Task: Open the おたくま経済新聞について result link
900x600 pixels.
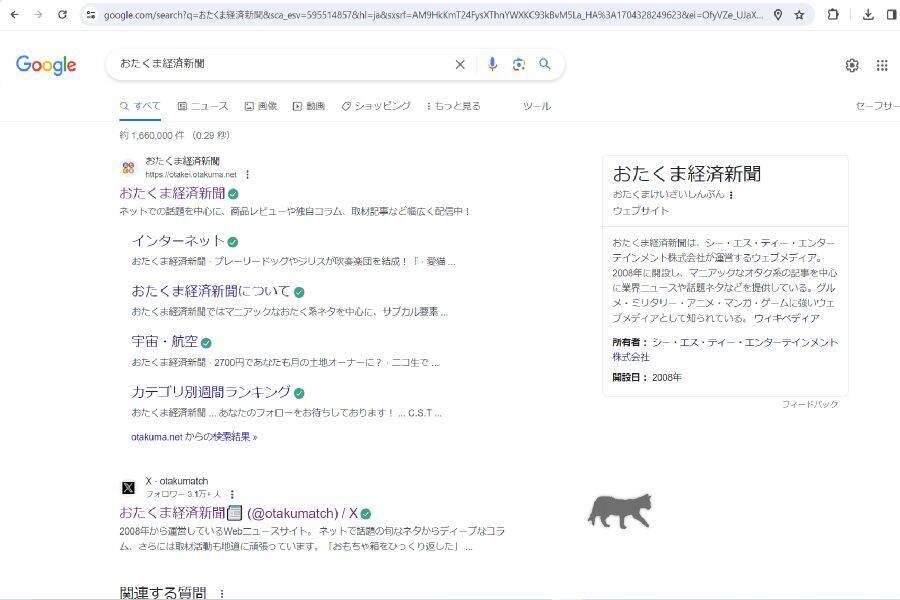Action: coord(208,289)
